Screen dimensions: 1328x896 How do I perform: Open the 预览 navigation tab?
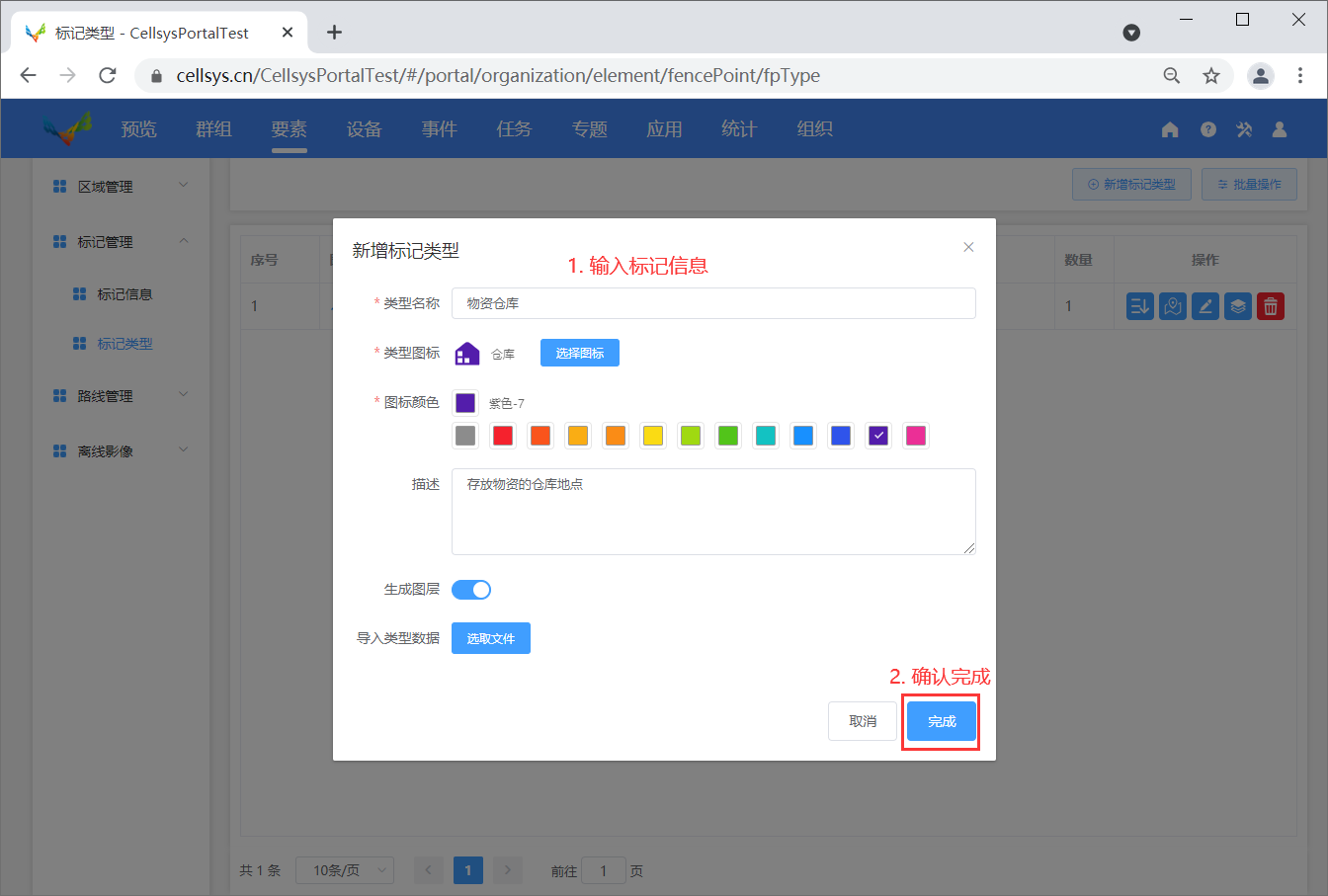click(x=139, y=129)
